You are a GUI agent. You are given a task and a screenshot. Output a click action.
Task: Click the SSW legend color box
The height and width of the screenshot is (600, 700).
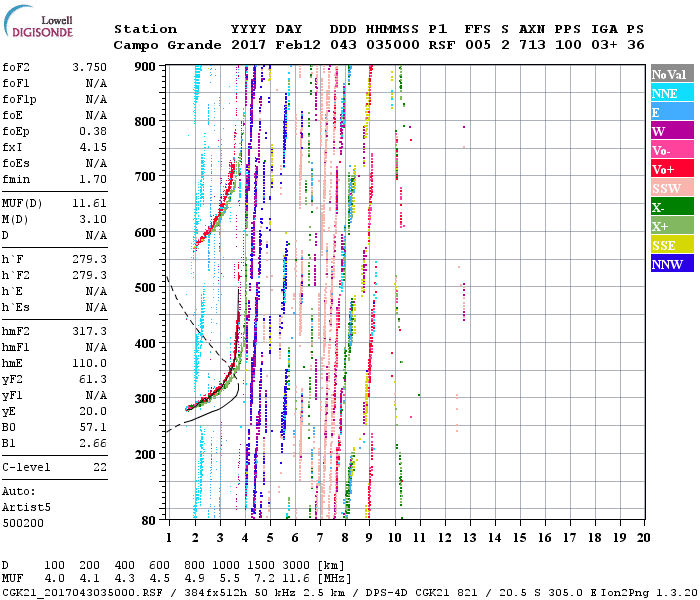point(671,188)
